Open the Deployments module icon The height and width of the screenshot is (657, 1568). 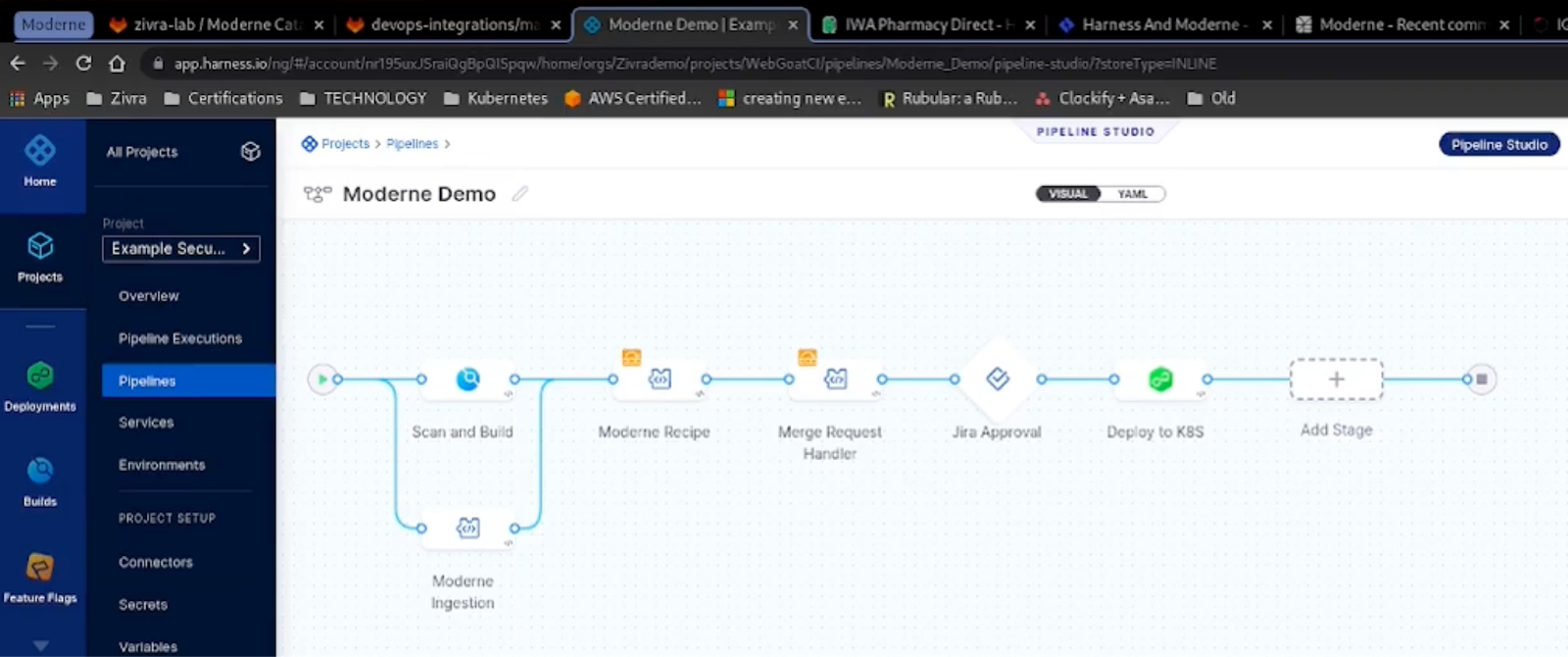(40, 376)
